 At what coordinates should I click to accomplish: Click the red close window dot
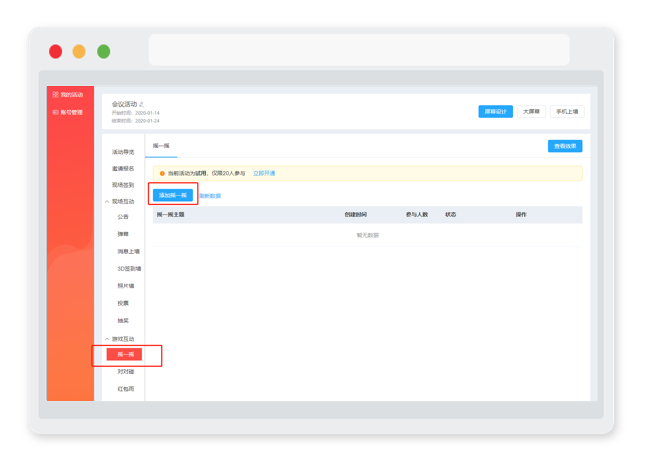56,52
